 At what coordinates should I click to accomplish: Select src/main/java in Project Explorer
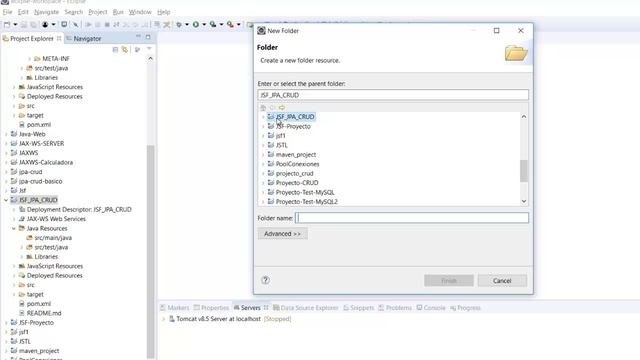click(53, 238)
